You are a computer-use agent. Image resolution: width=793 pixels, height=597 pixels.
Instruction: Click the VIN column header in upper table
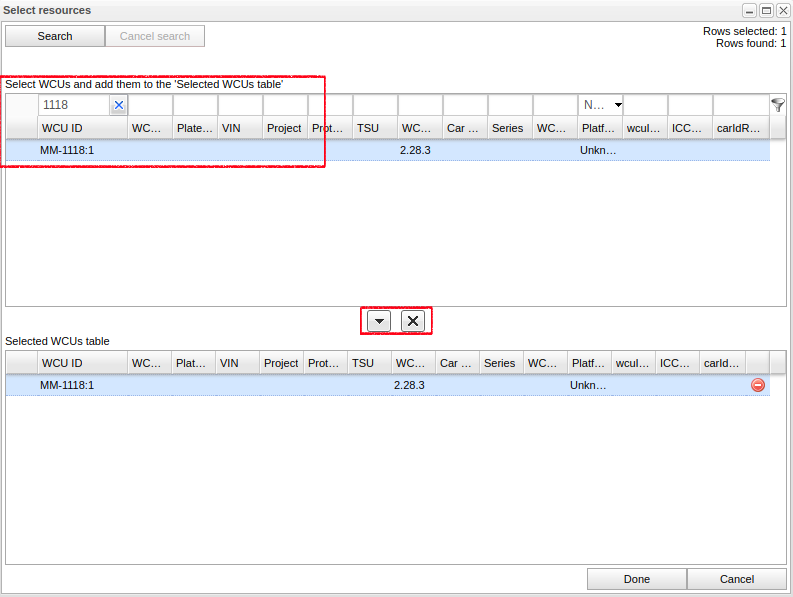click(x=240, y=128)
